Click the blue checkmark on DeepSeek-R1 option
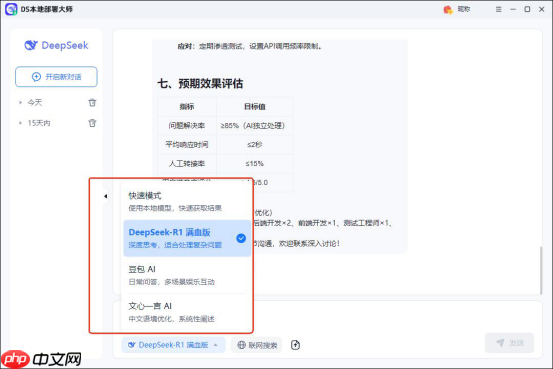553x369 pixels. pyautogui.click(x=241, y=238)
